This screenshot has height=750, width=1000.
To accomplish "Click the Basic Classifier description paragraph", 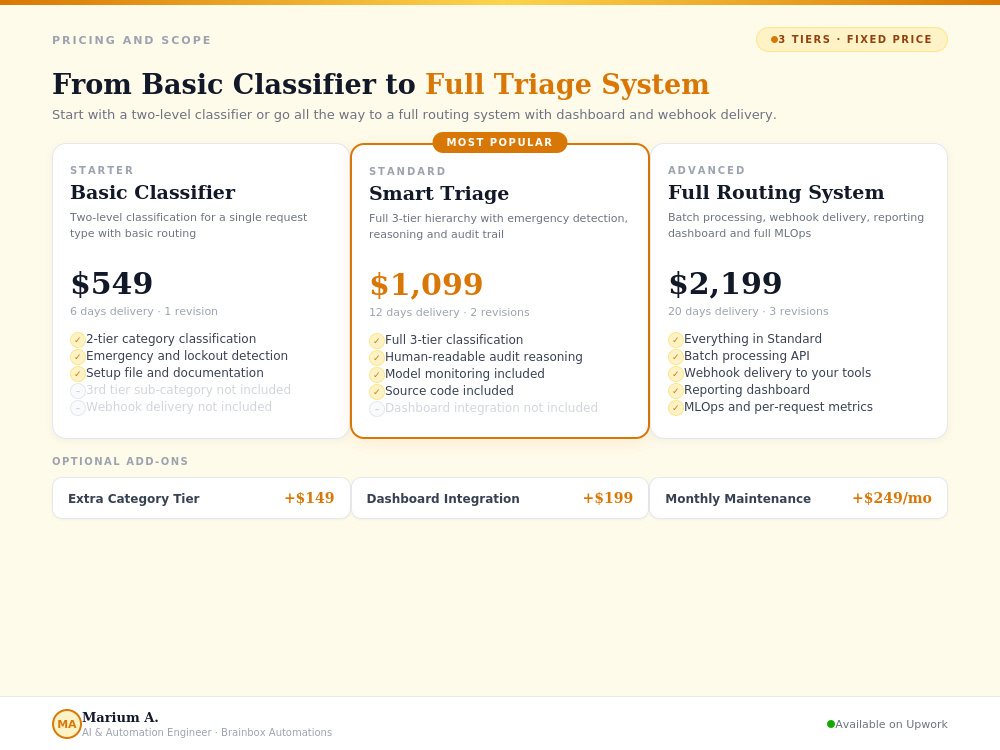I will pos(189,225).
